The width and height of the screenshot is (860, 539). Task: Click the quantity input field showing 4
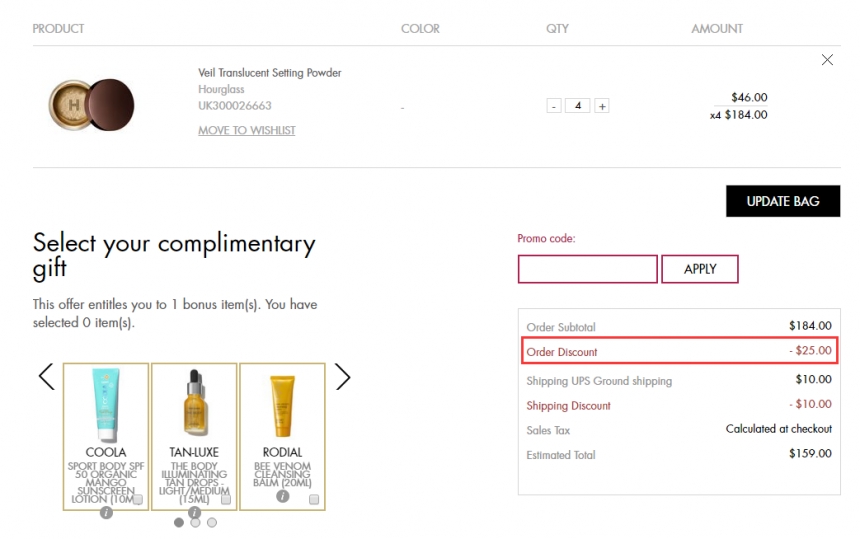[x=578, y=106]
